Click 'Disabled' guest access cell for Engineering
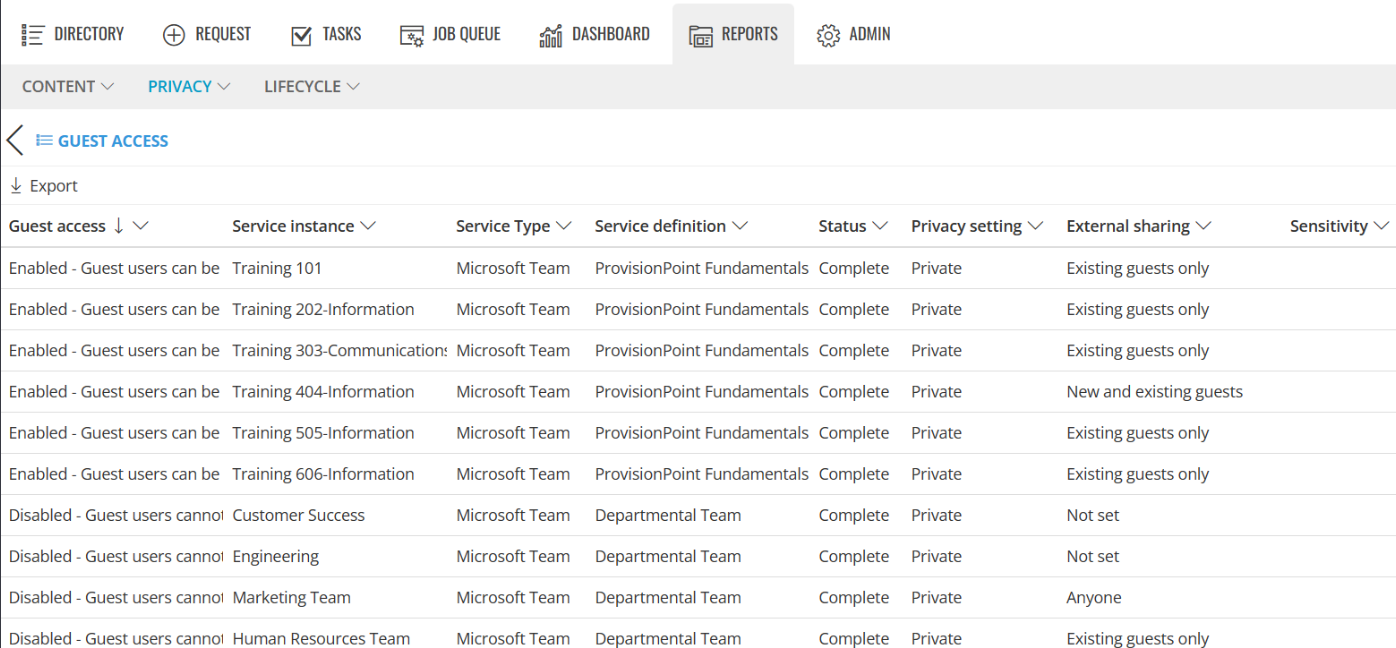The image size is (1396, 648). (116, 556)
